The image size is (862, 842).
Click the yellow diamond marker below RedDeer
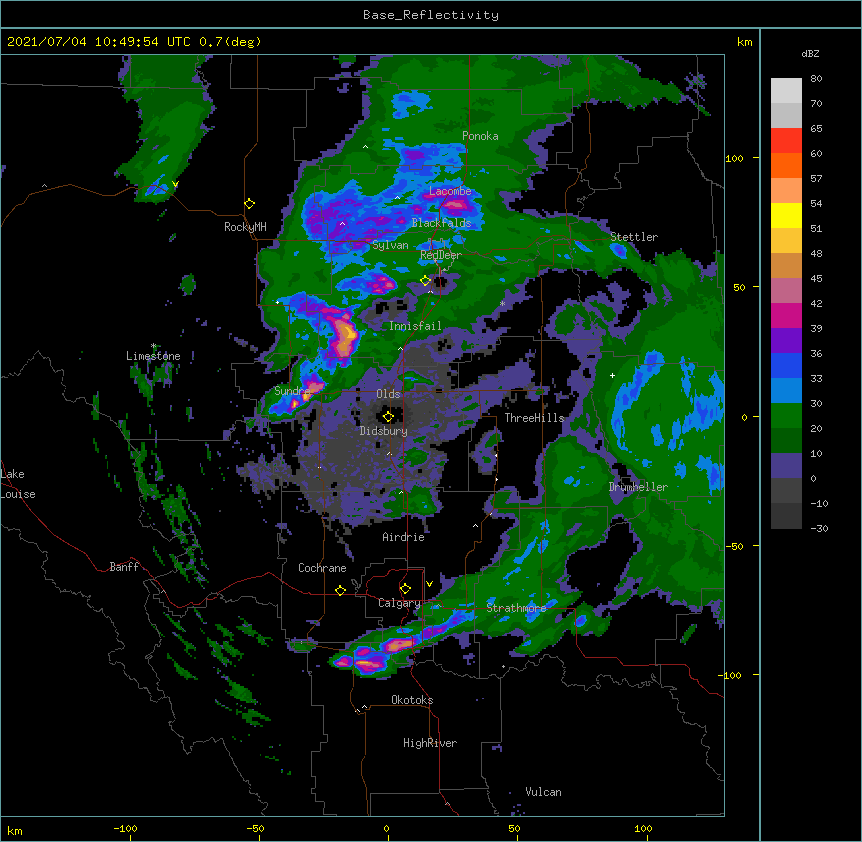(x=425, y=281)
